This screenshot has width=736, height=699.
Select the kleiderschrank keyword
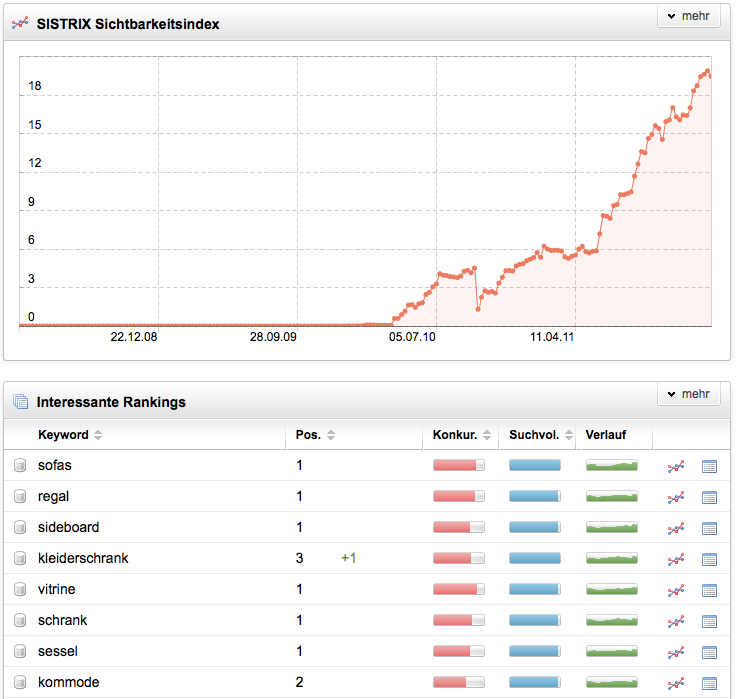(83, 558)
